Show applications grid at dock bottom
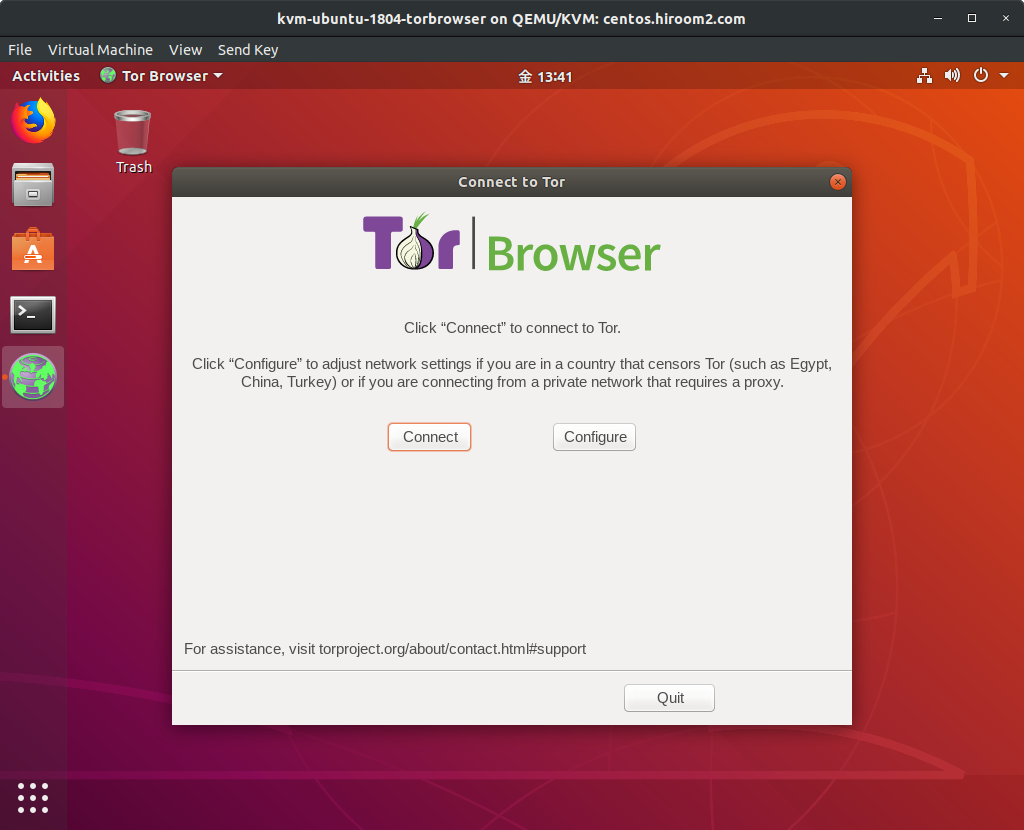Image resolution: width=1024 pixels, height=830 pixels. point(33,797)
